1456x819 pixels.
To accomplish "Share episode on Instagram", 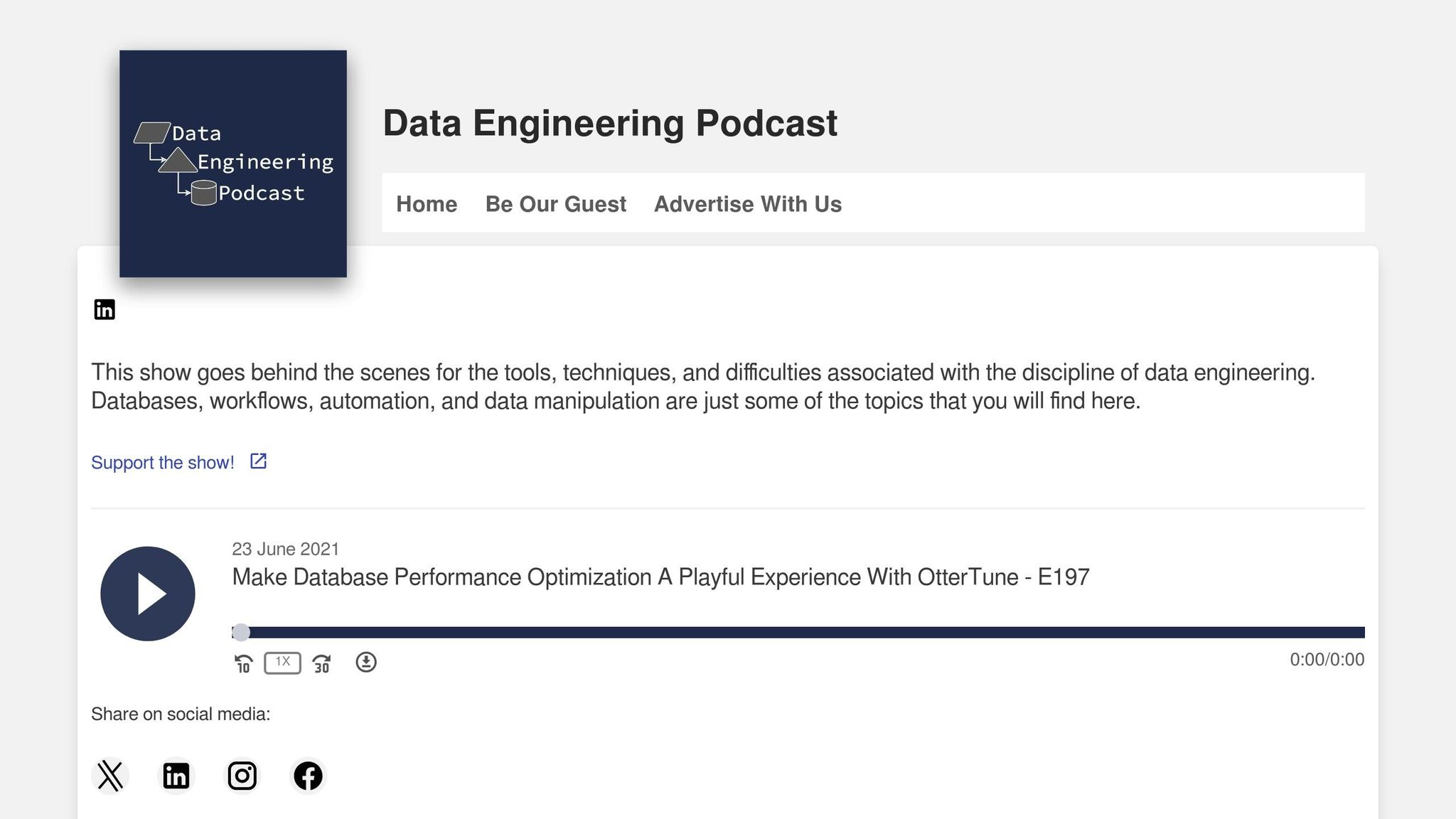I will pyautogui.click(x=242, y=776).
